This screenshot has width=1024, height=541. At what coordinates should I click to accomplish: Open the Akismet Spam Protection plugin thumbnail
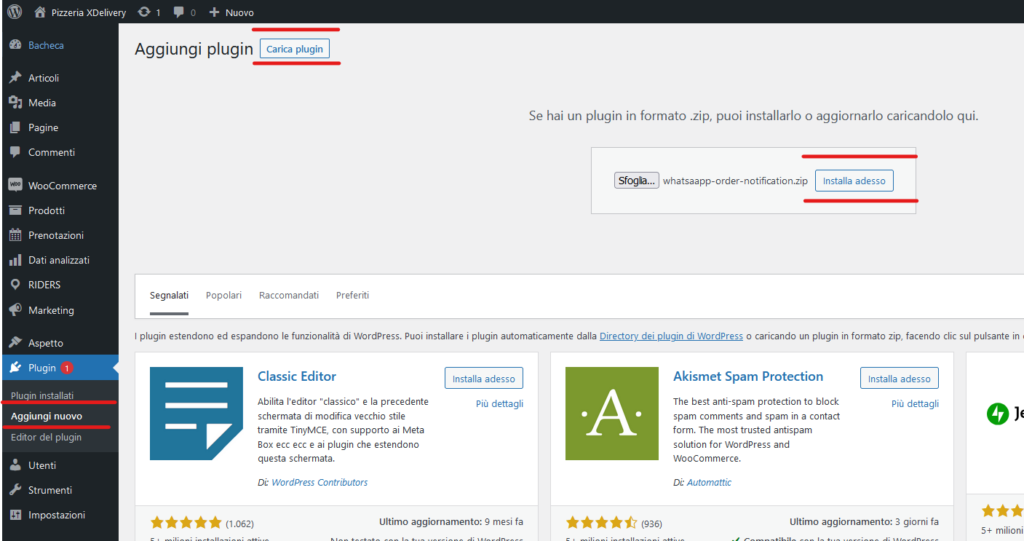pos(611,414)
